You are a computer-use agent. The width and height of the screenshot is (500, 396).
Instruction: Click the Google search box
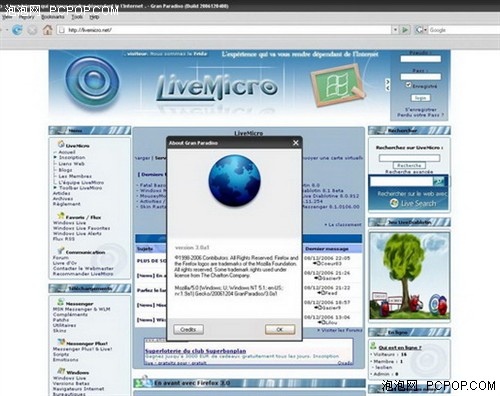click(x=464, y=30)
